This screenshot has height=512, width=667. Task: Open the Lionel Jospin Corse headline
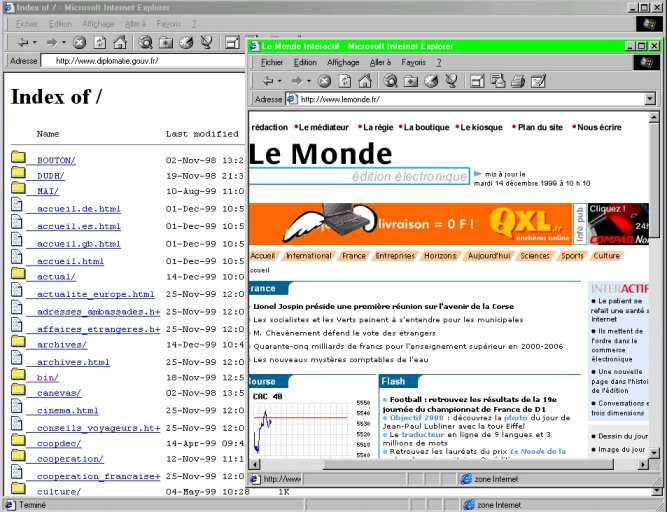tap(383, 306)
